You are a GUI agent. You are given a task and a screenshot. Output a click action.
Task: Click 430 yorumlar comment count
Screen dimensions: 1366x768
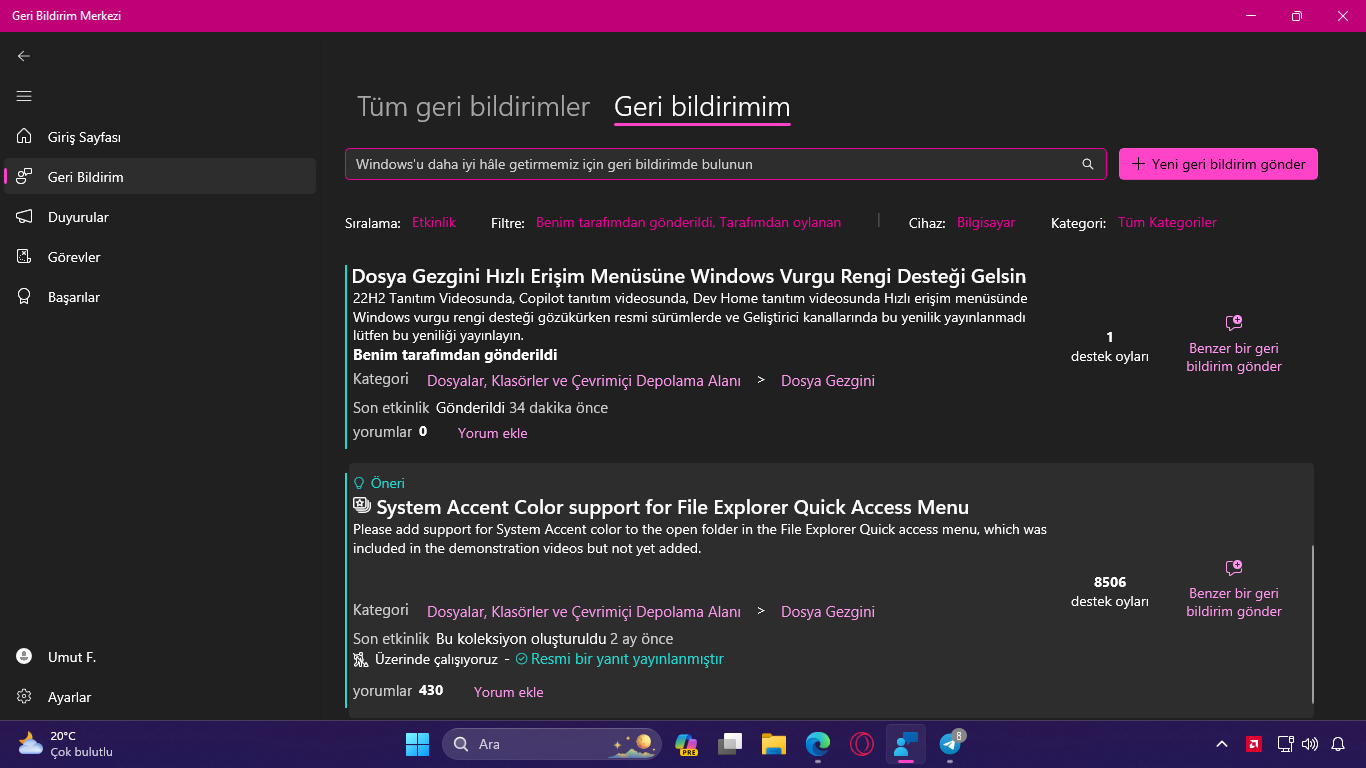point(431,691)
